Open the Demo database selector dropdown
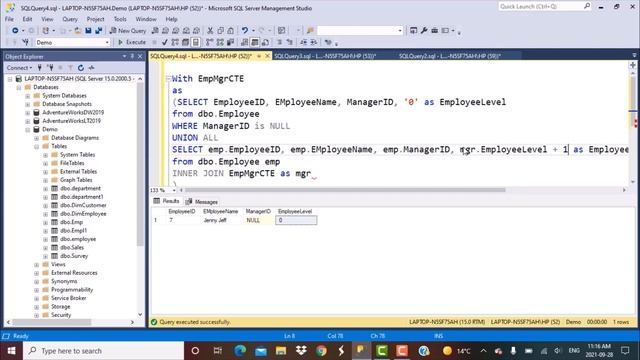Viewport: 640px width, 360px height. [107, 42]
